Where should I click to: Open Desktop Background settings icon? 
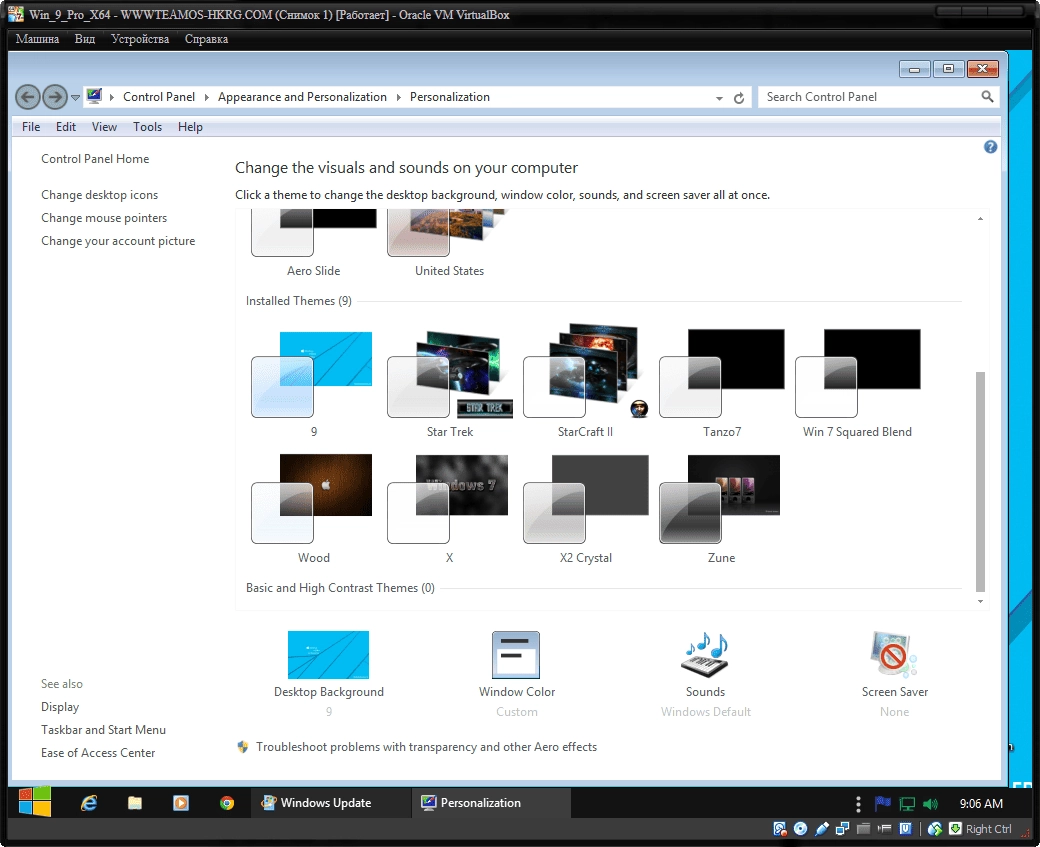click(x=328, y=655)
